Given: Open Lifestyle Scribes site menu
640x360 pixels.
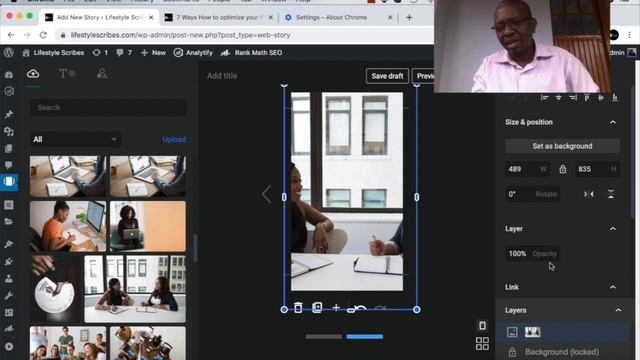Looking at the screenshot, I should [x=53, y=53].
